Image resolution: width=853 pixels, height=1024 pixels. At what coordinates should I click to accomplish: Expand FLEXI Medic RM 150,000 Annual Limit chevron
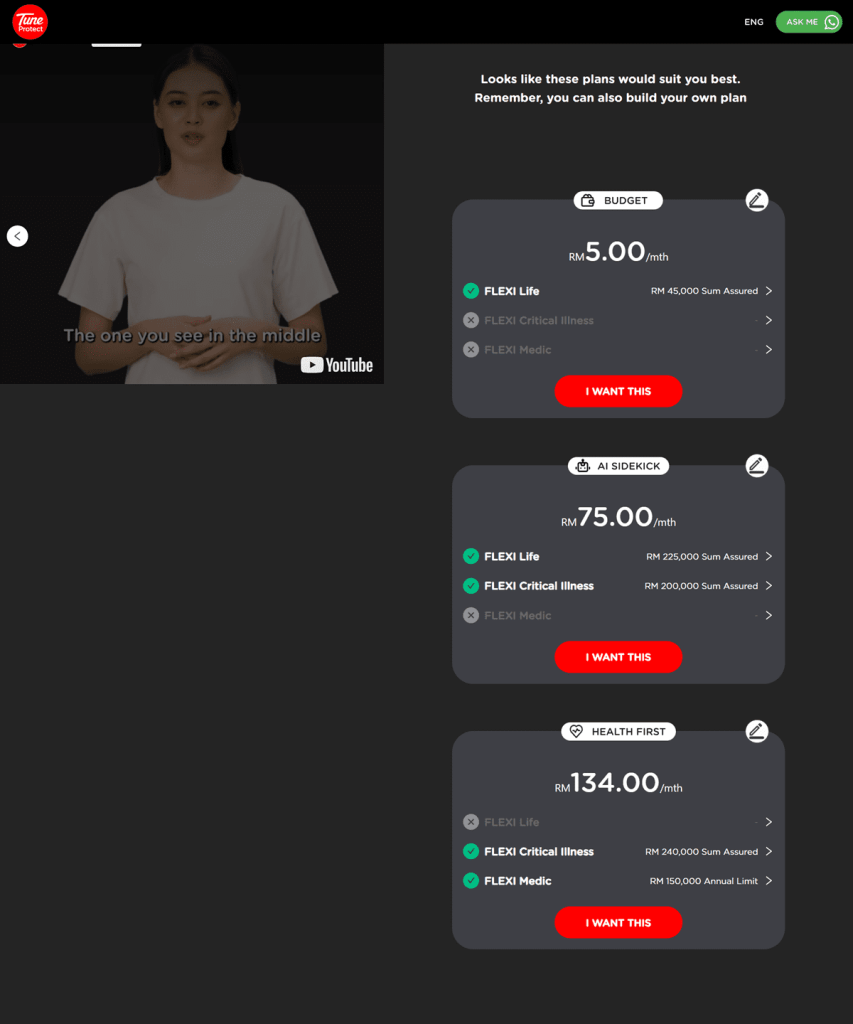coord(769,880)
